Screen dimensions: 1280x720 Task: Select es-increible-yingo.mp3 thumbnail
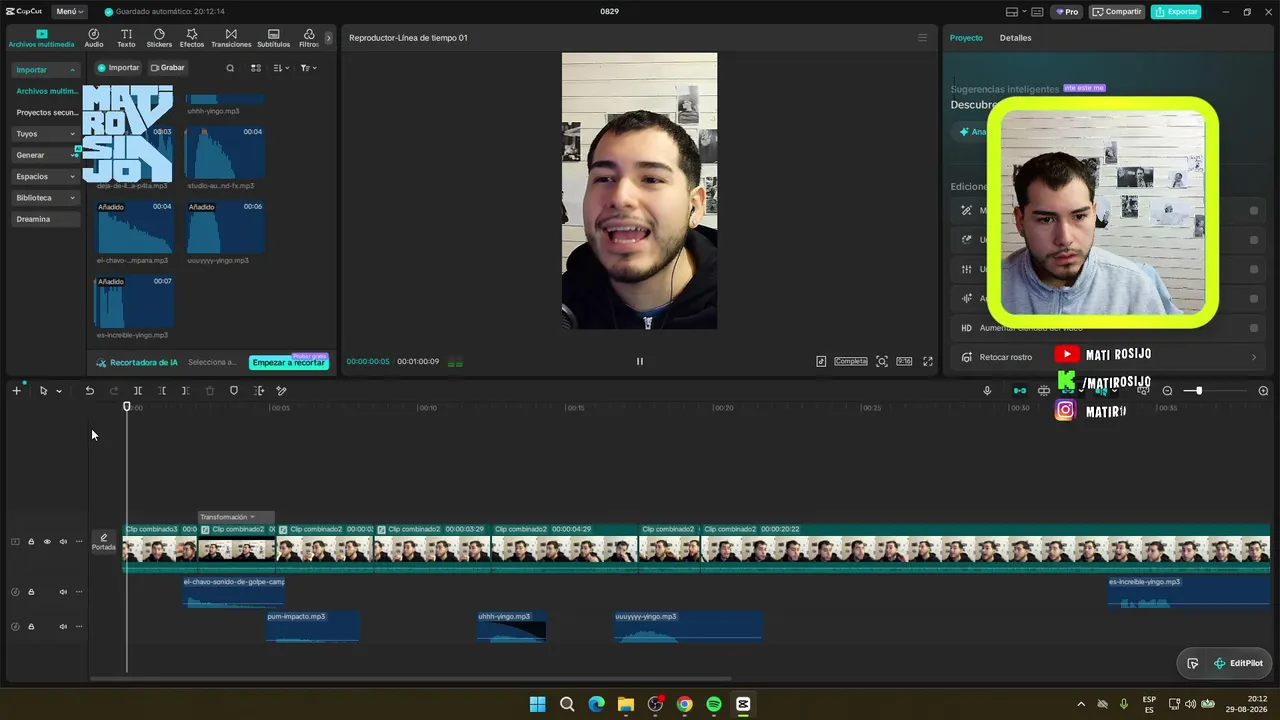(134, 302)
